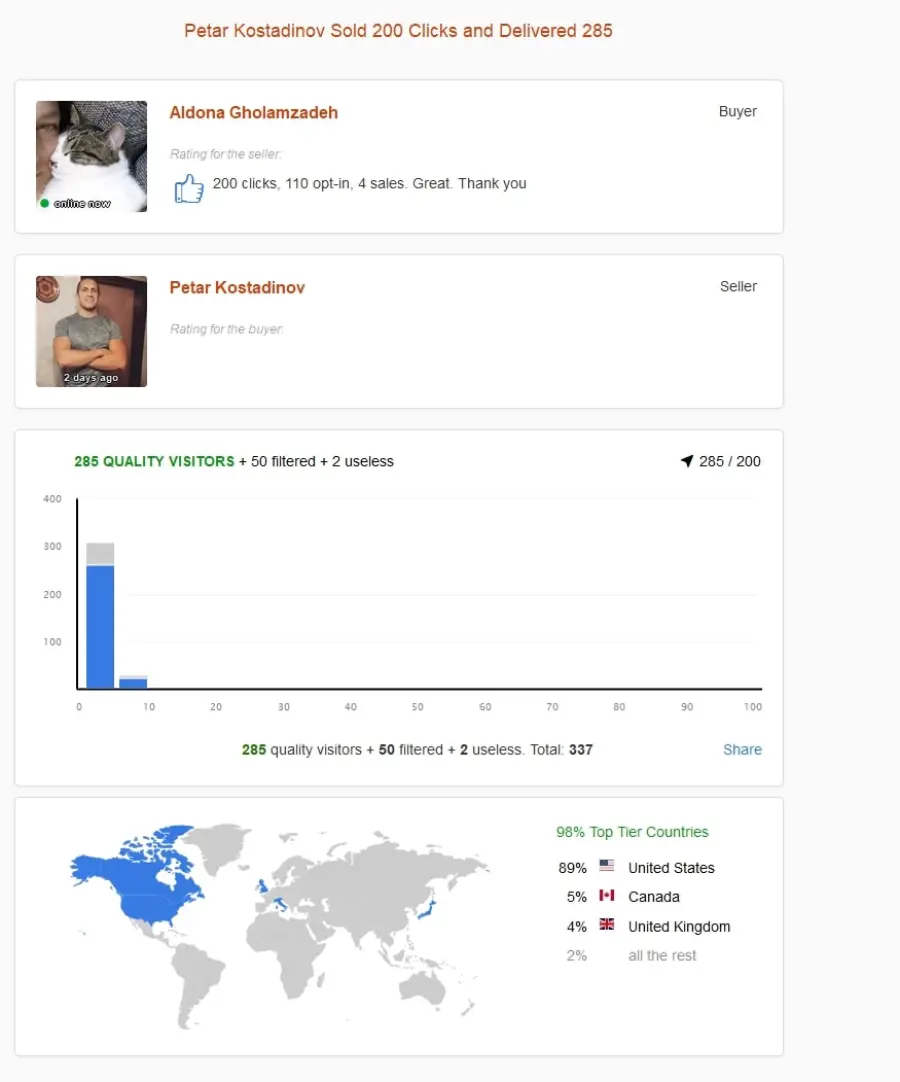This screenshot has width=900, height=1082.
Task: Click the thumbs-up rating icon
Action: tap(188, 188)
